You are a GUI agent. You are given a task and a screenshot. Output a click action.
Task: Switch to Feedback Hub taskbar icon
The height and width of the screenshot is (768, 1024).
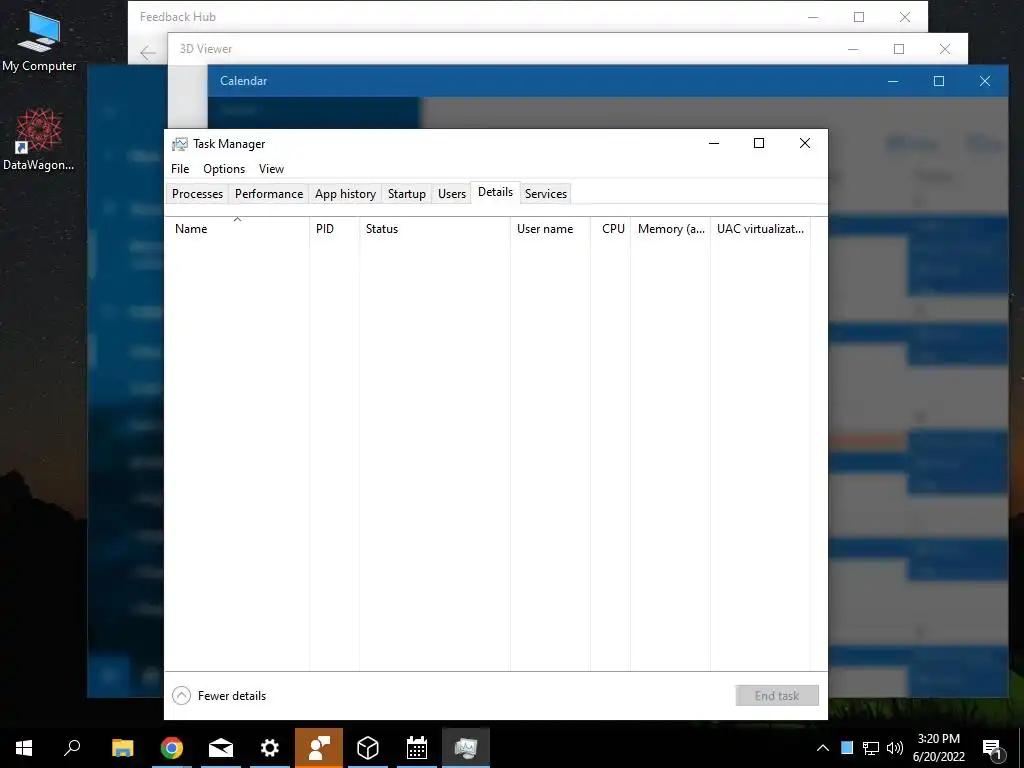point(319,748)
